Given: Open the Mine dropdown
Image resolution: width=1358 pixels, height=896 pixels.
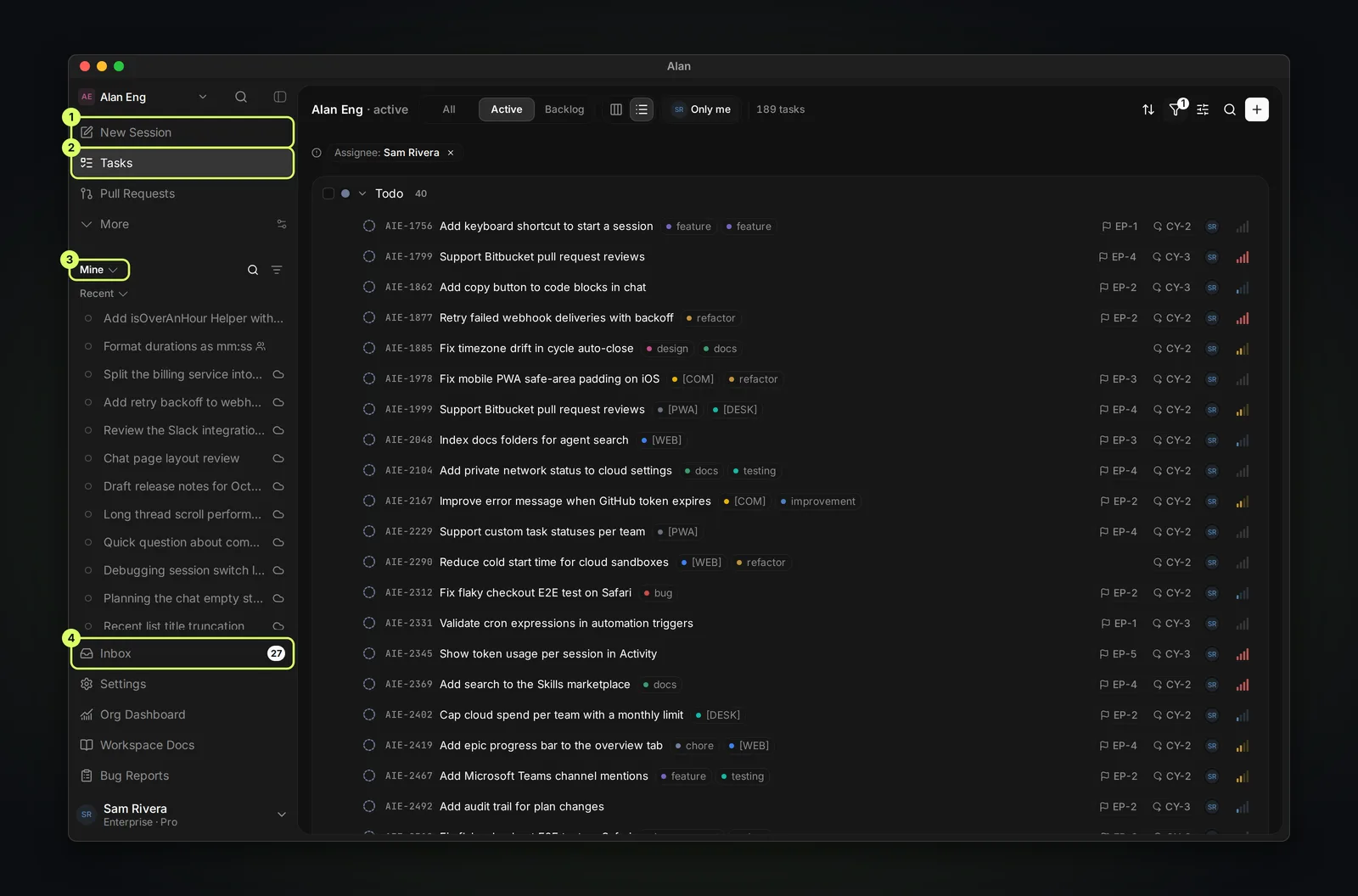Looking at the screenshot, I should [x=99, y=270].
